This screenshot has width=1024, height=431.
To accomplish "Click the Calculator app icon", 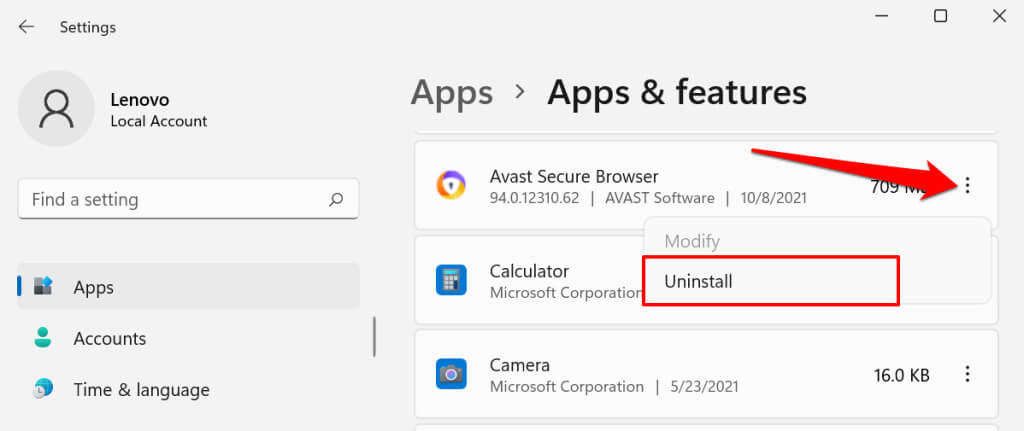I will click(x=451, y=280).
